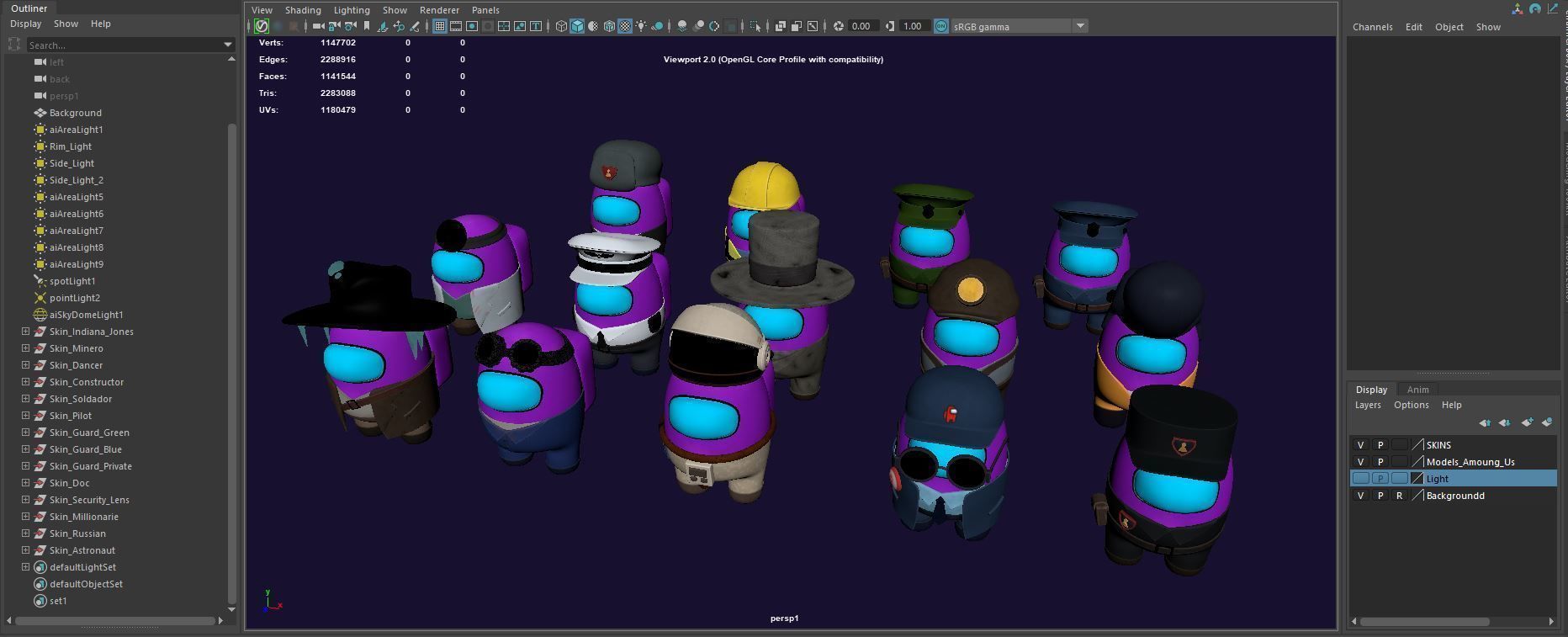Viewport: 1568px width, 637px height.
Task: Click the exposure value field 0.00
Action: point(866,26)
